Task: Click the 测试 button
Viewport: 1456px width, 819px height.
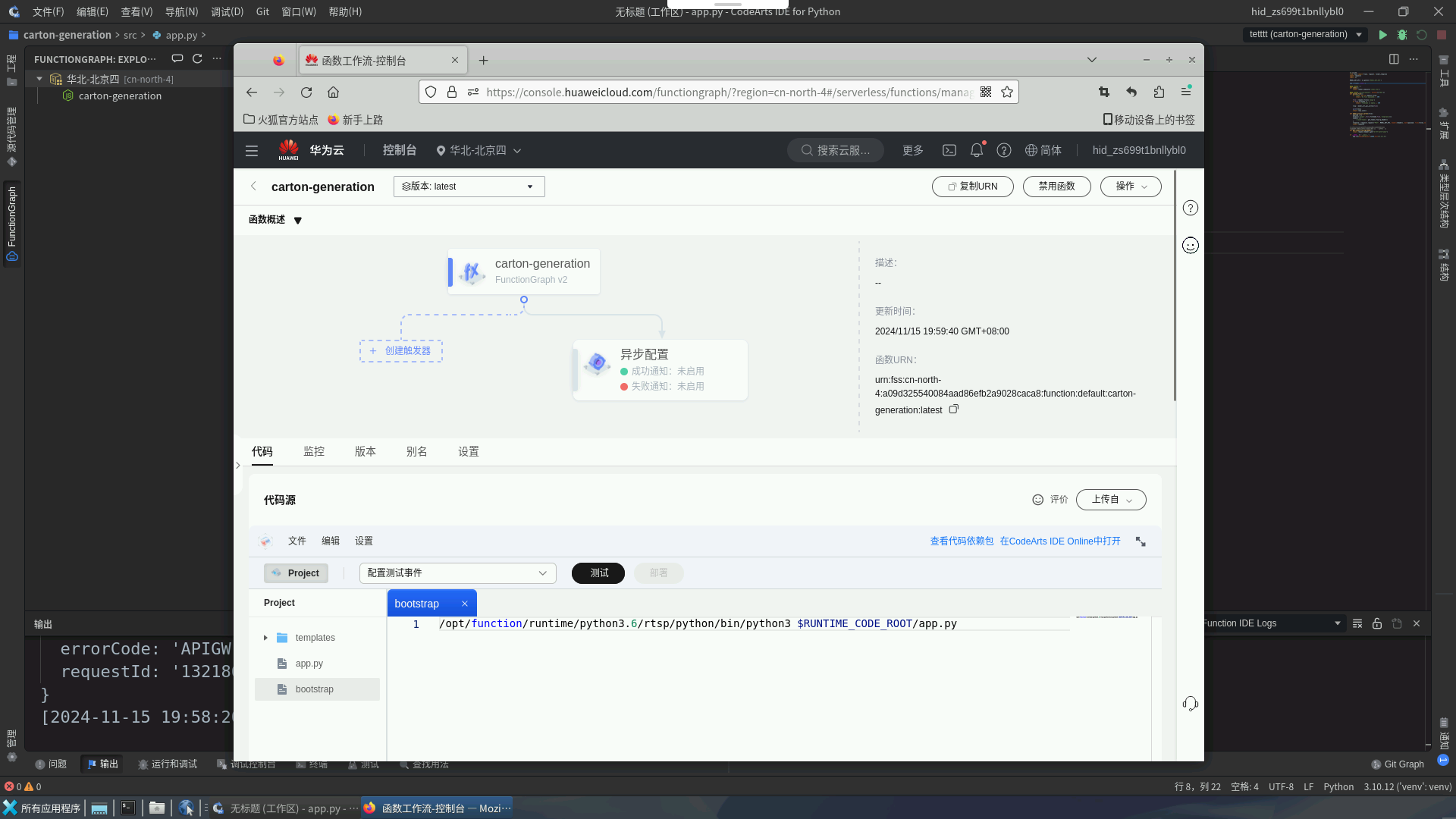Action: pyautogui.click(x=598, y=573)
